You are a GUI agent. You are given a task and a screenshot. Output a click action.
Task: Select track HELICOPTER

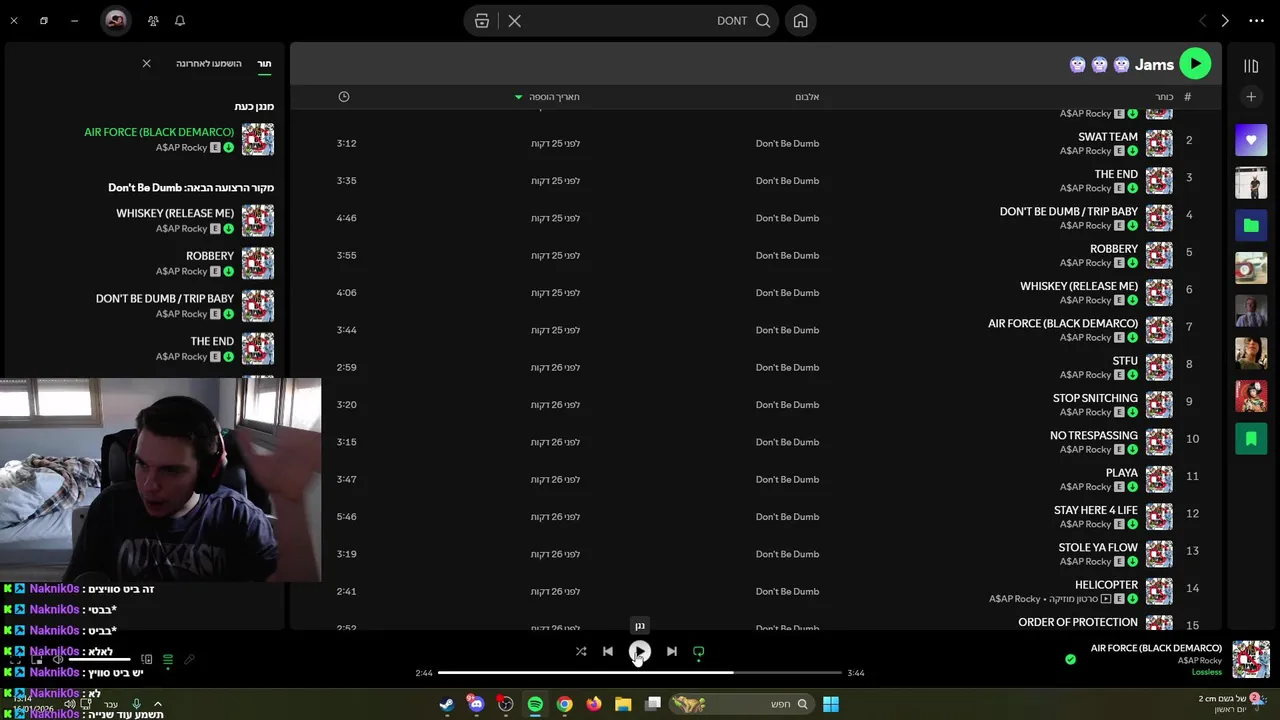[1106, 585]
